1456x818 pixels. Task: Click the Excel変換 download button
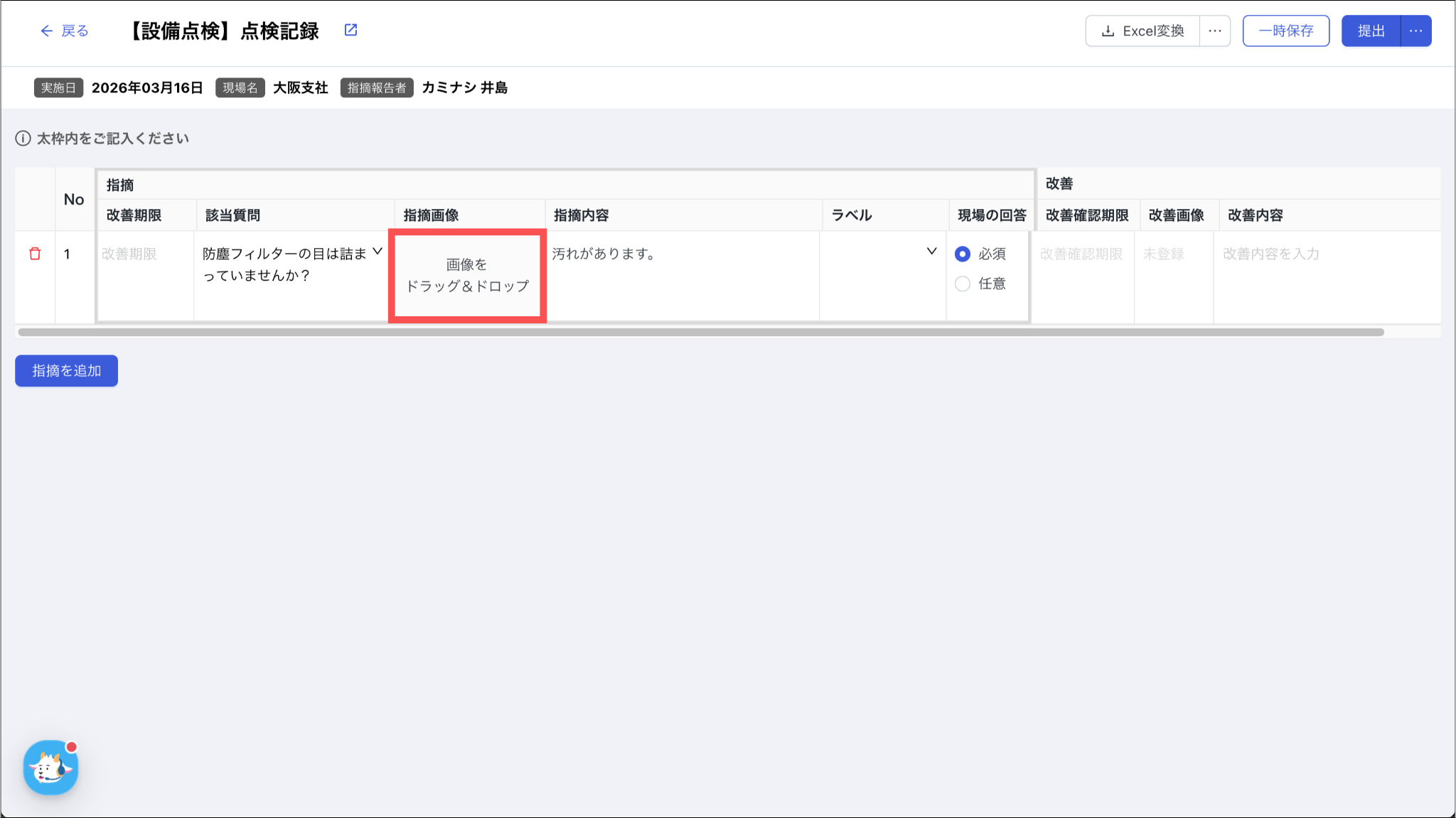pyautogui.click(x=1142, y=31)
